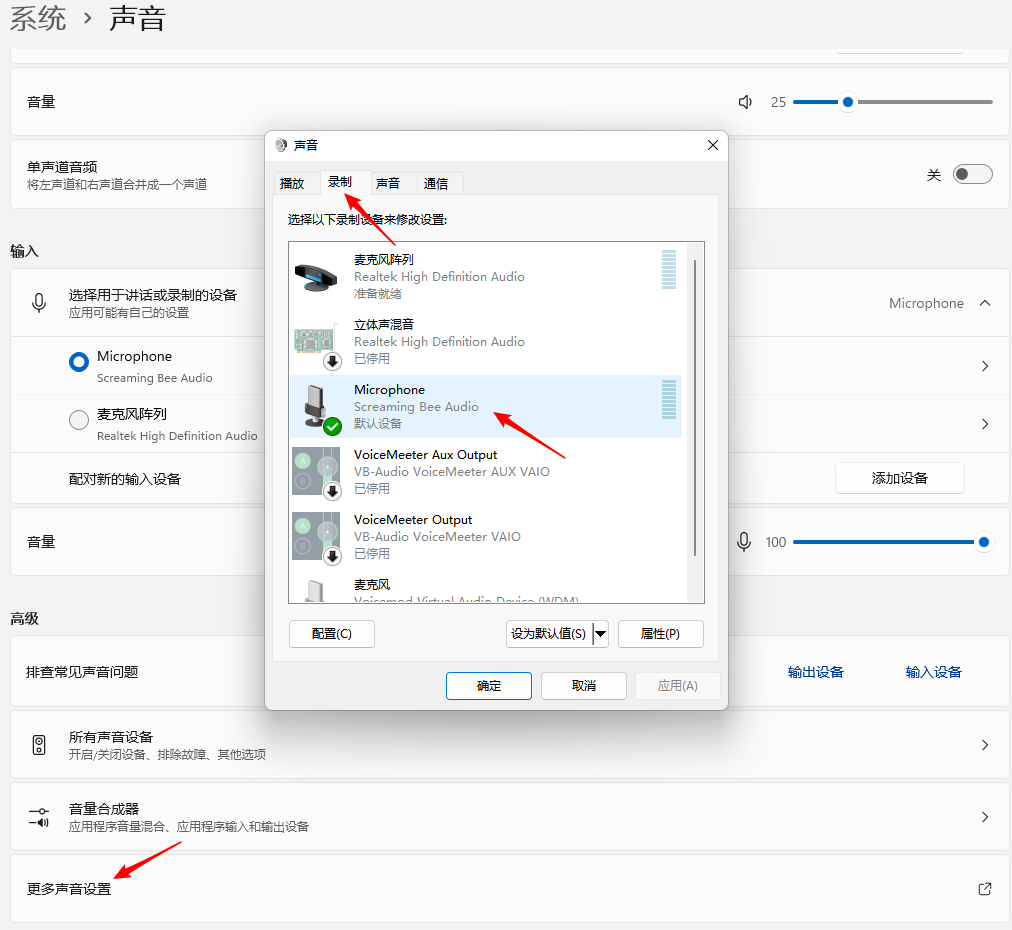Screen dimensions: 1012x930
Task: Select the Screaming Bee Microphone device icon
Action: pyautogui.click(x=318, y=407)
